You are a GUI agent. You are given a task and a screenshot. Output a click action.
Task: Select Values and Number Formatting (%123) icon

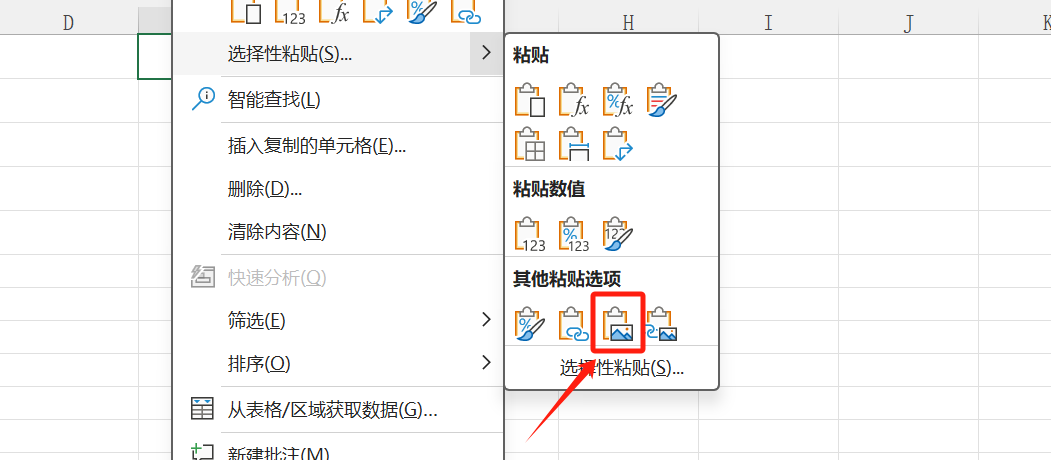(x=574, y=234)
